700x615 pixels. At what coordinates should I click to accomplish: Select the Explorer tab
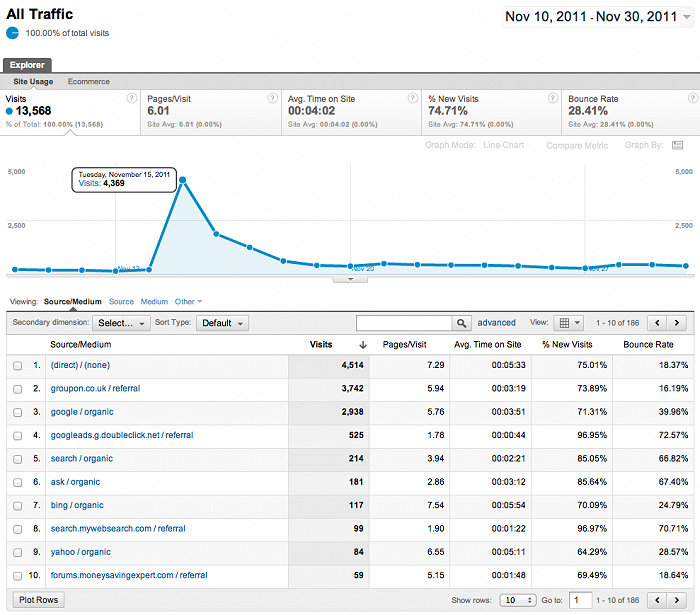tap(27, 65)
